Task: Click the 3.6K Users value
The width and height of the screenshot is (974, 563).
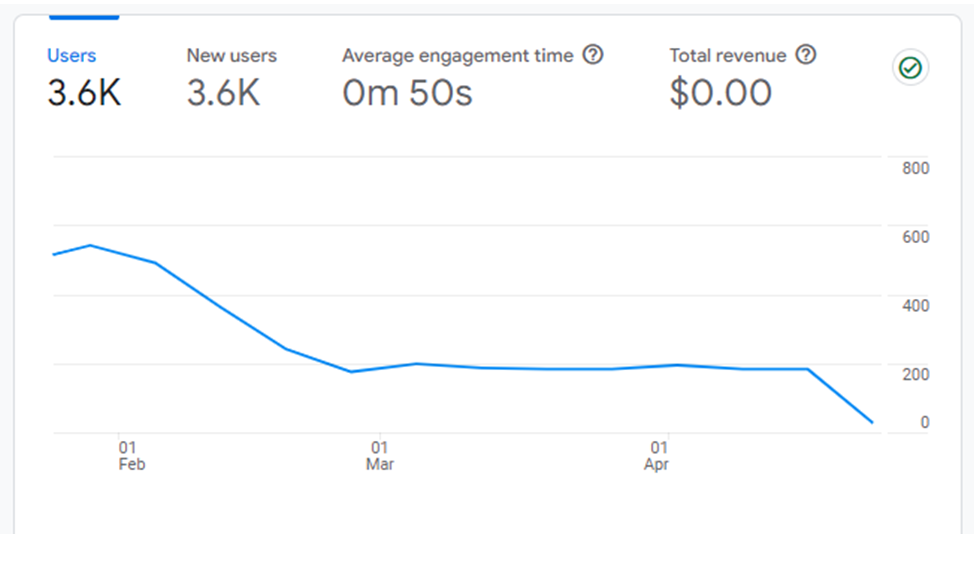Action: [84, 93]
